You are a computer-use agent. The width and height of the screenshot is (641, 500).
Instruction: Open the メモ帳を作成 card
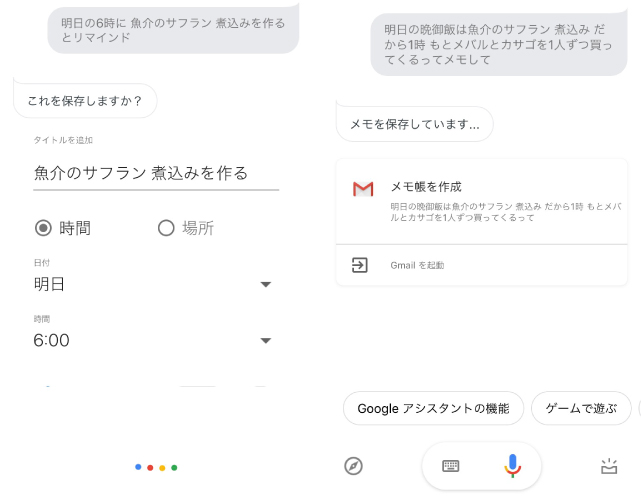[482, 202]
